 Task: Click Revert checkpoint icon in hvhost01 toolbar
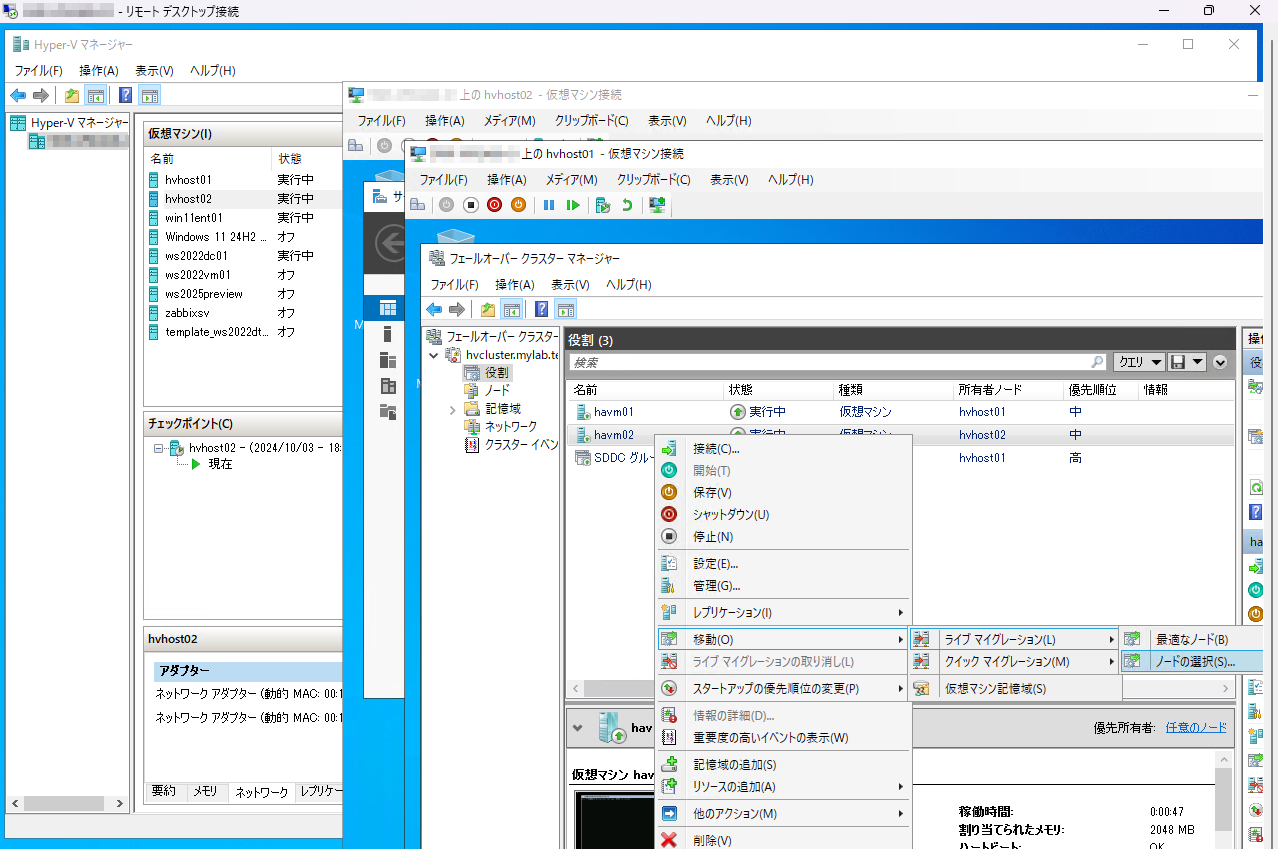pos(627,205)
